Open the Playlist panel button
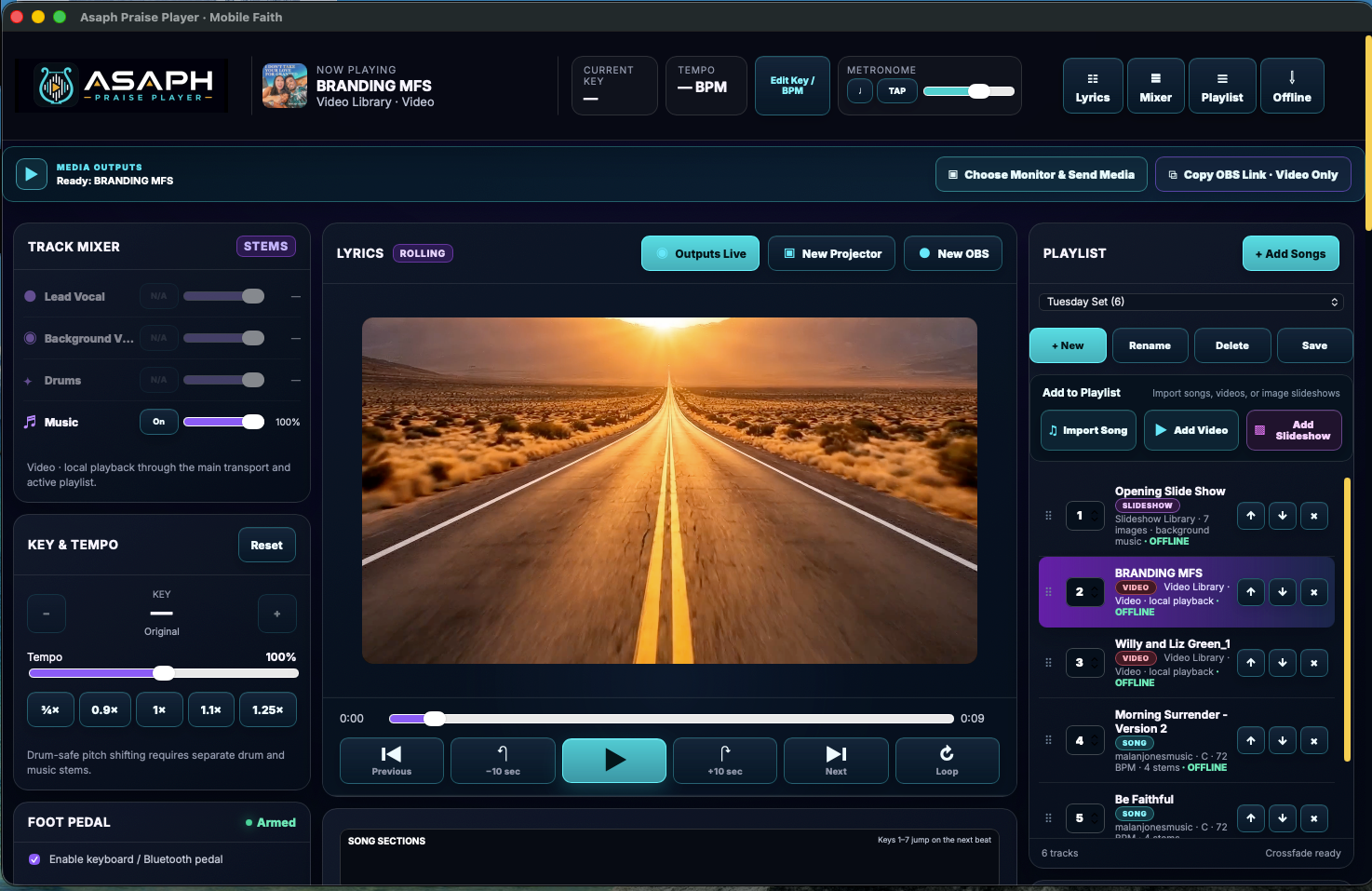The width and height of the screenshot is (1372, 891). 1222,86
